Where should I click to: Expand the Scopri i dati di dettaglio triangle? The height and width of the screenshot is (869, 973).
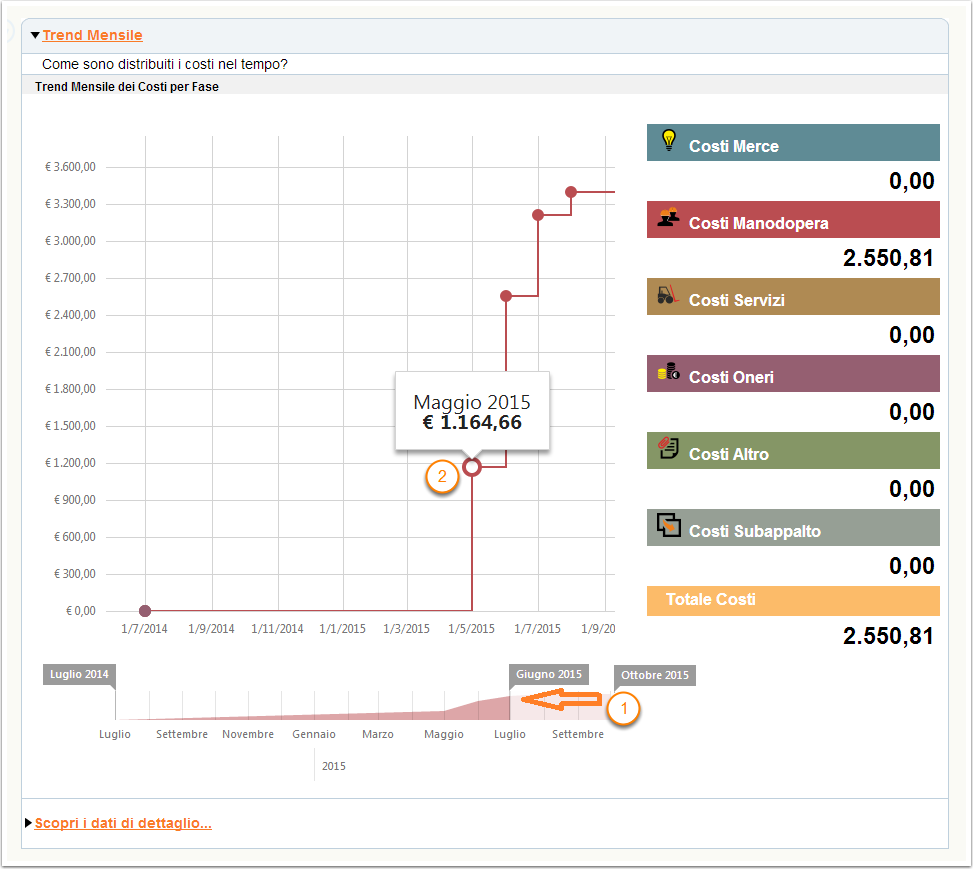coord(28,823)
